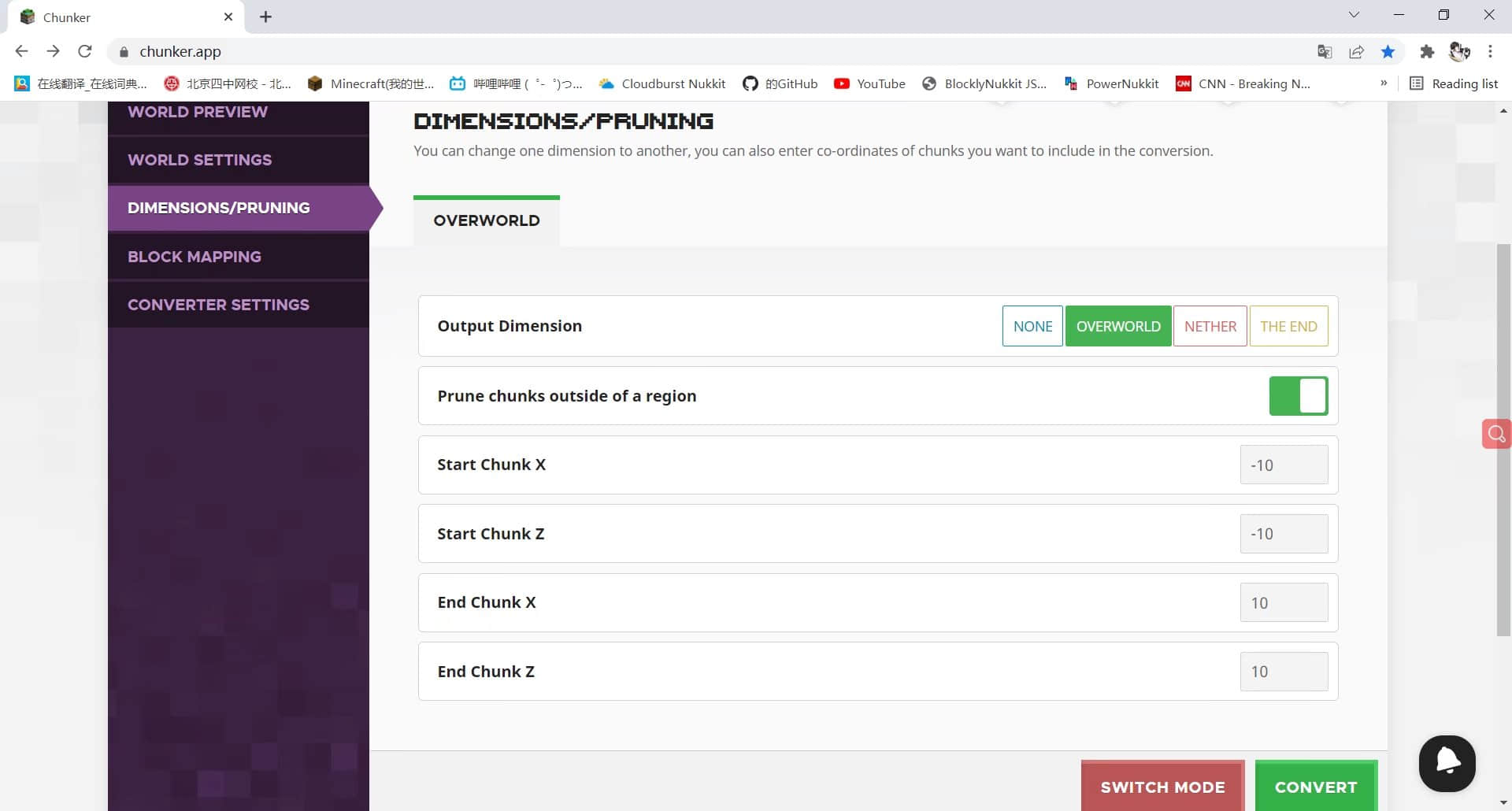Set output dimension to Overworld
1512x811 pixels.
[1118, 326]
